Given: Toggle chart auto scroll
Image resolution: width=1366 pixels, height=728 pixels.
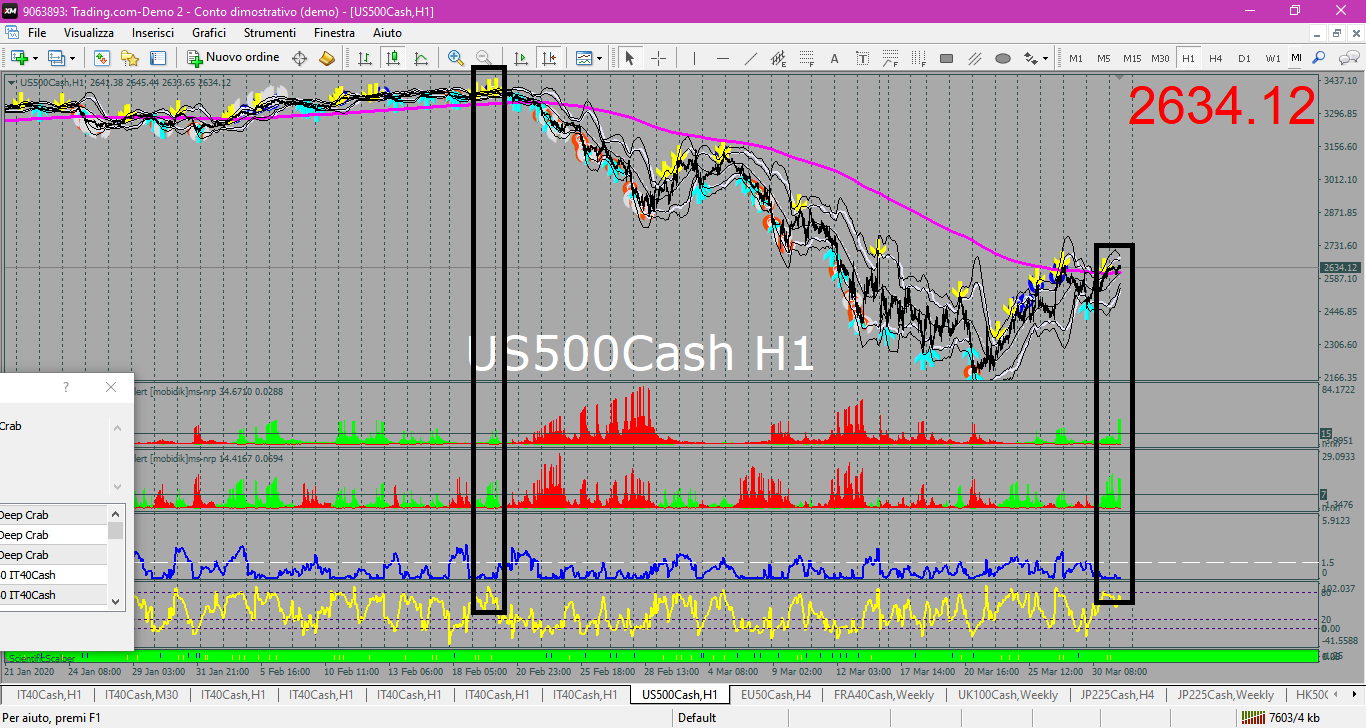Looking at the screenshot, I should (521, 58).
